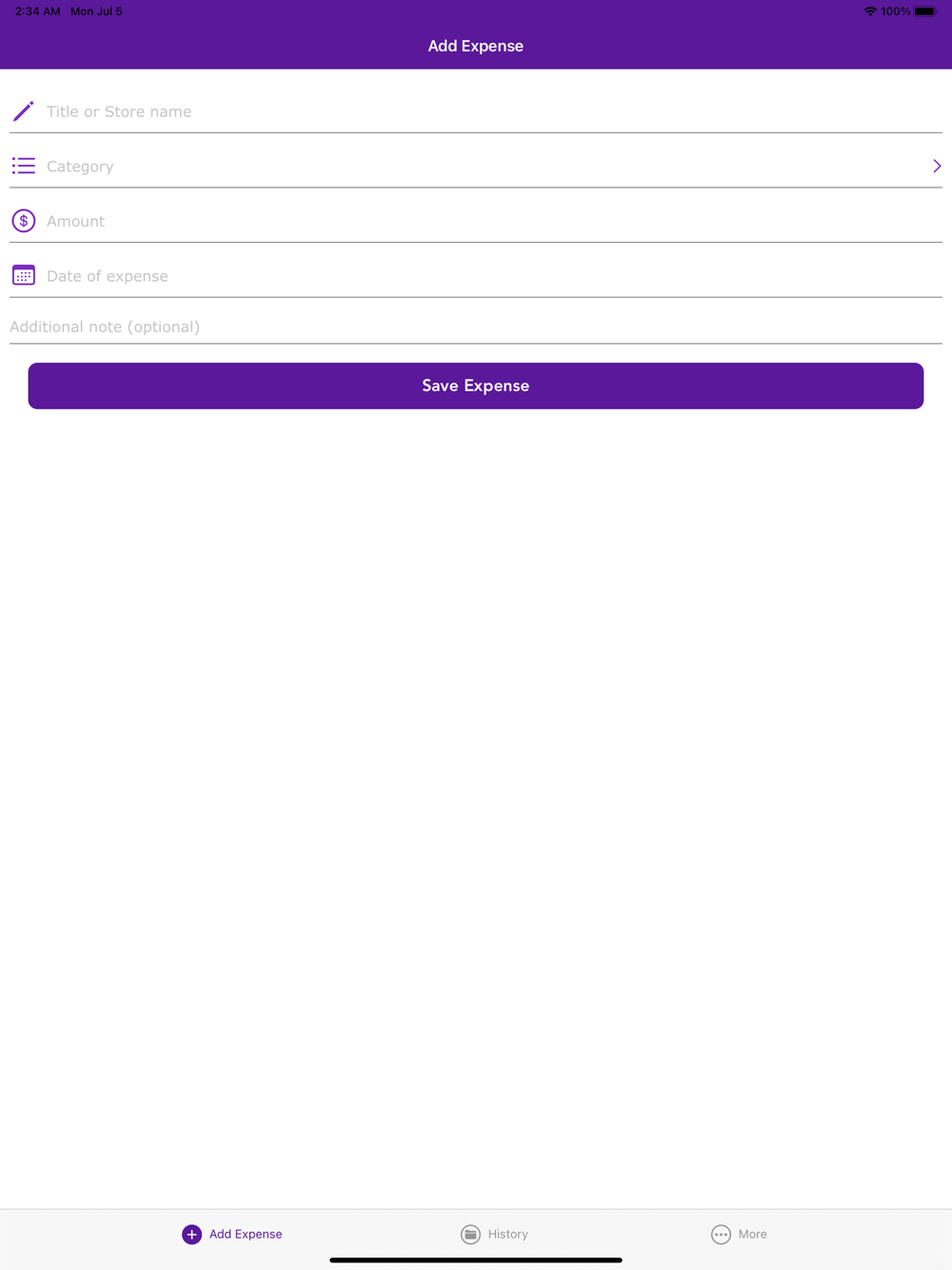Focus the Additional note optional field
This screenshot has width=952, height=1270.
pos(476,327)
